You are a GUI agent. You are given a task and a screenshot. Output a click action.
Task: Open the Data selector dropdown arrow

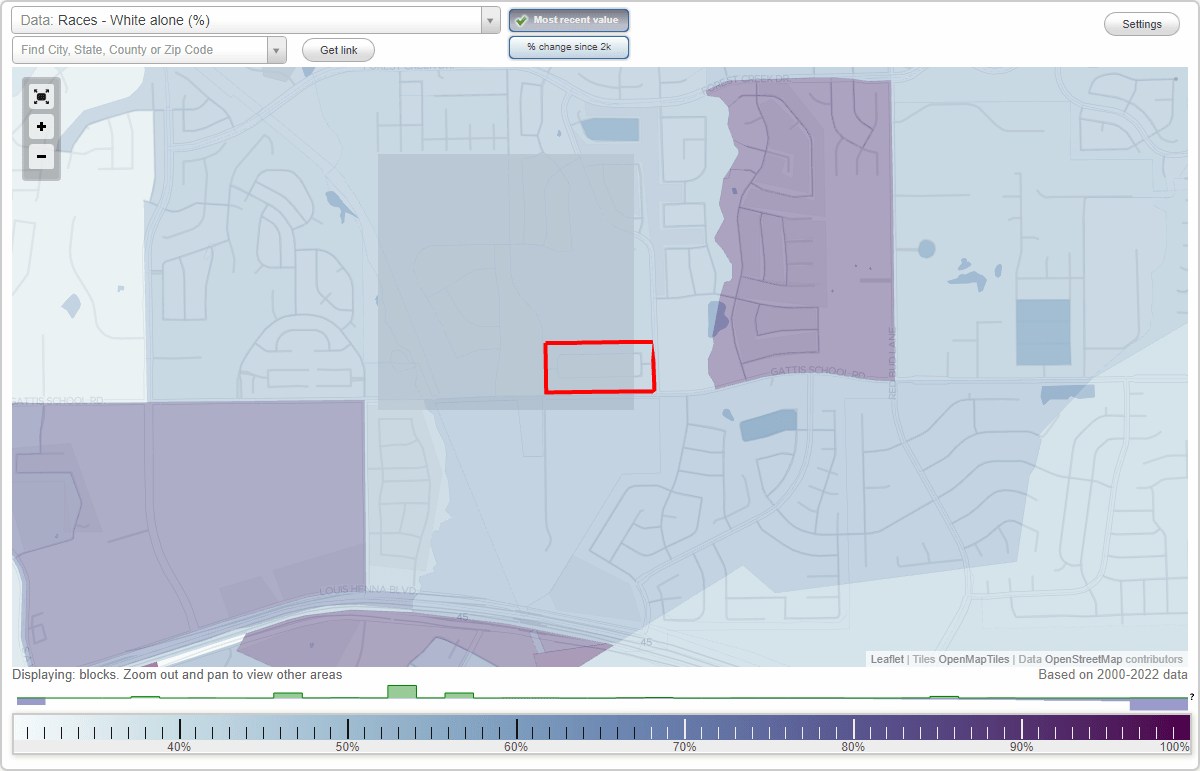tap(490, 20)
